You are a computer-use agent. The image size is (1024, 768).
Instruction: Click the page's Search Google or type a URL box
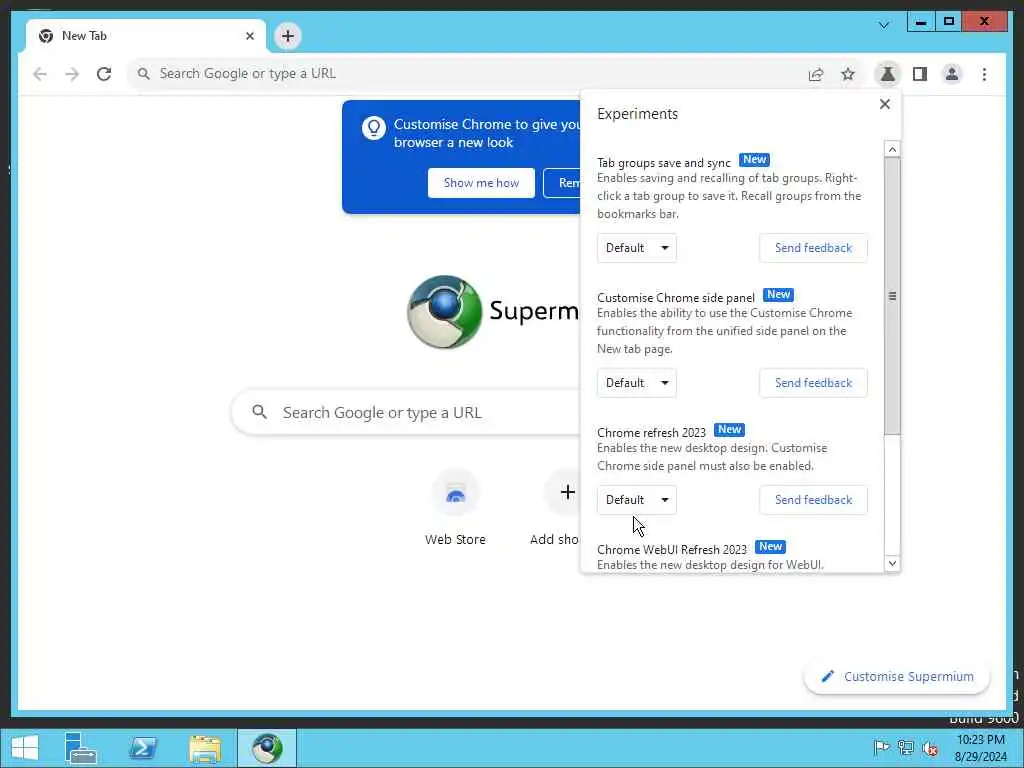(406, 412)
